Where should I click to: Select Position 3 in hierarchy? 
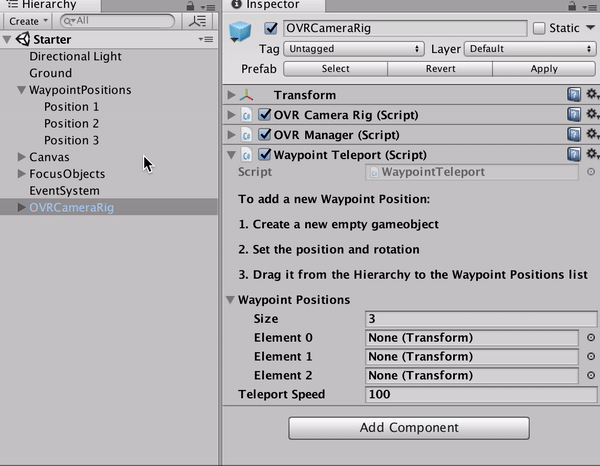pos(71,140)
